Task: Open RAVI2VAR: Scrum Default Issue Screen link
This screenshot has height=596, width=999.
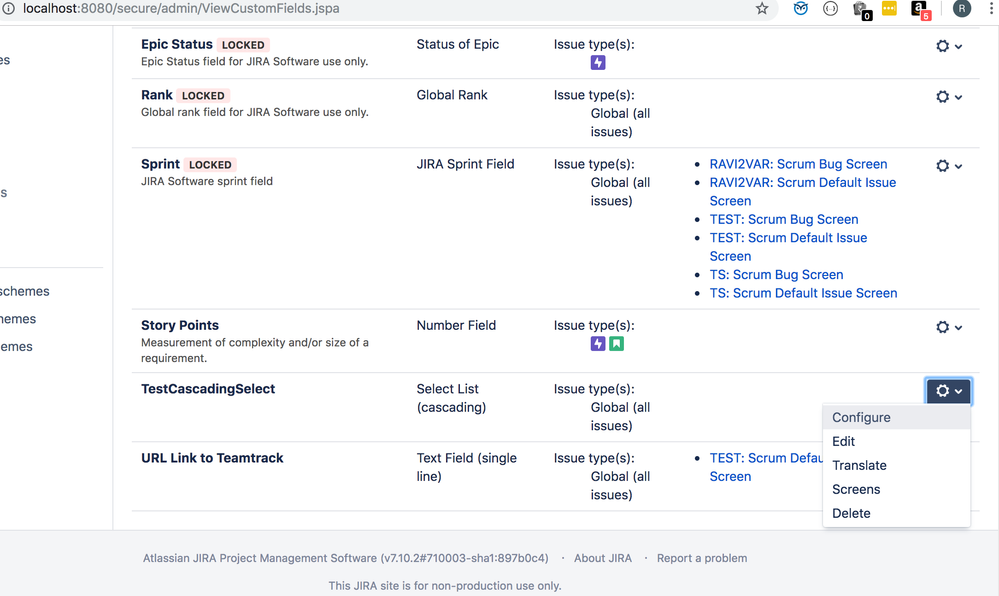Action: click(x=803, y=191)
